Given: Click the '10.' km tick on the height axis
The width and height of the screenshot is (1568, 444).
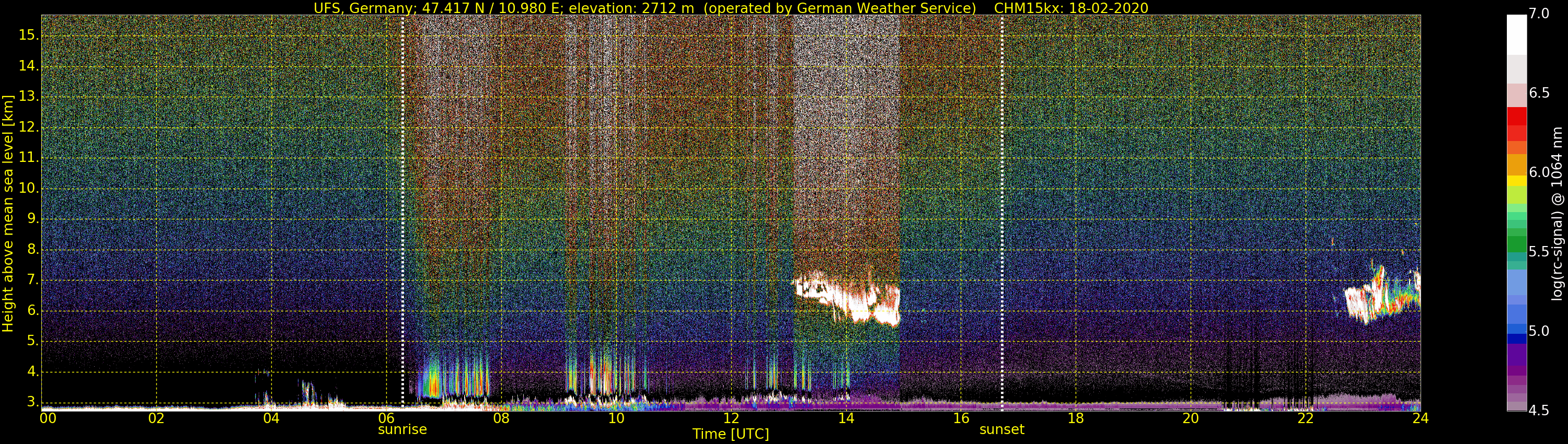Looking at the screenshot, I should (28, 189).
